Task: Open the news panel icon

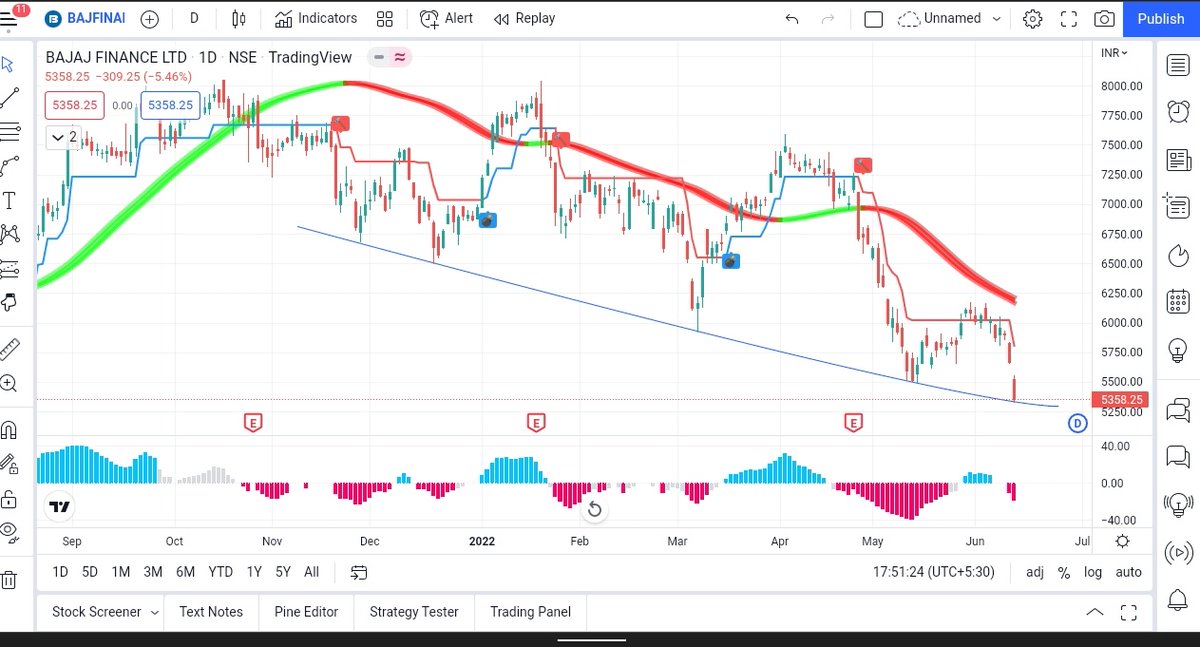Action: pyautogui.click(x=1178, y=159)
